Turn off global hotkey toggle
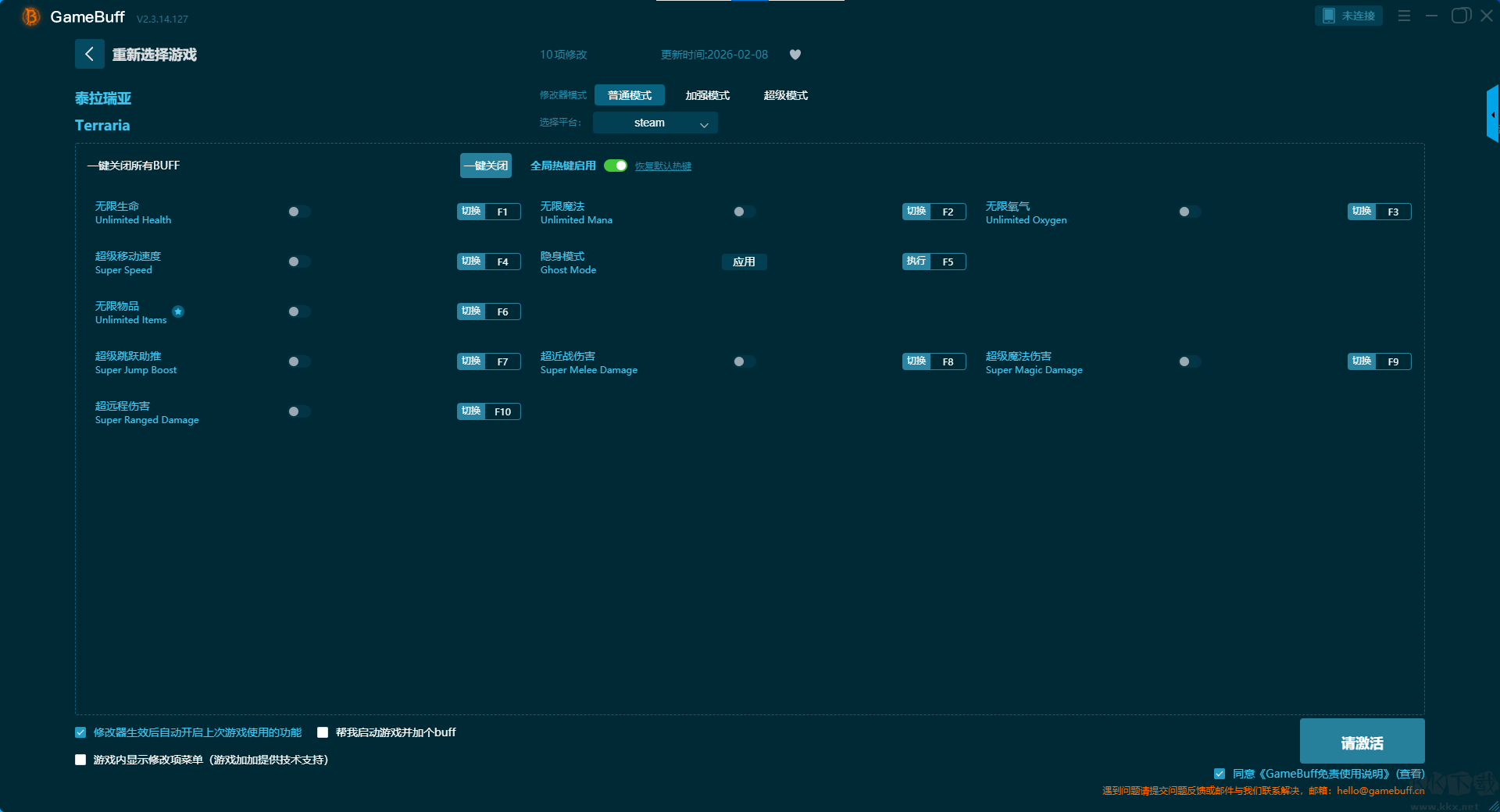Viewport: 1500px width, 812px height. (x=616, y=166)
